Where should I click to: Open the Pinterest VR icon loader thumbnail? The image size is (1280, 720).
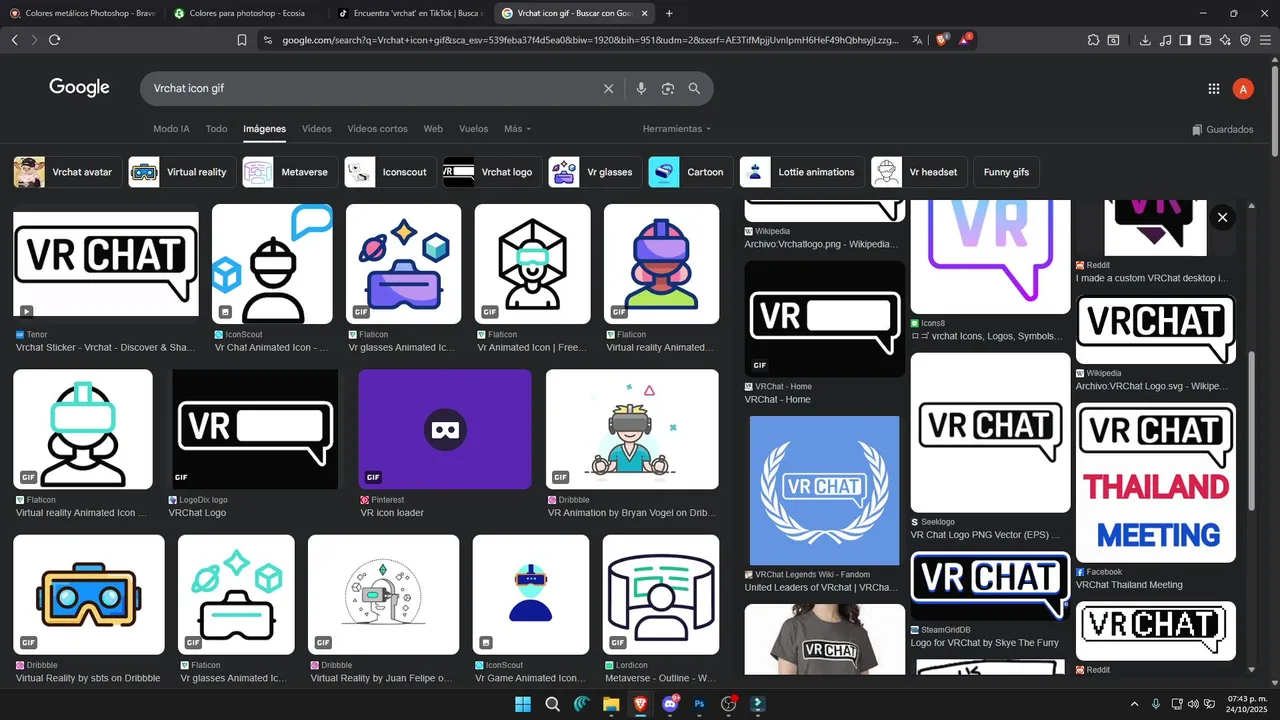(445, 429)
